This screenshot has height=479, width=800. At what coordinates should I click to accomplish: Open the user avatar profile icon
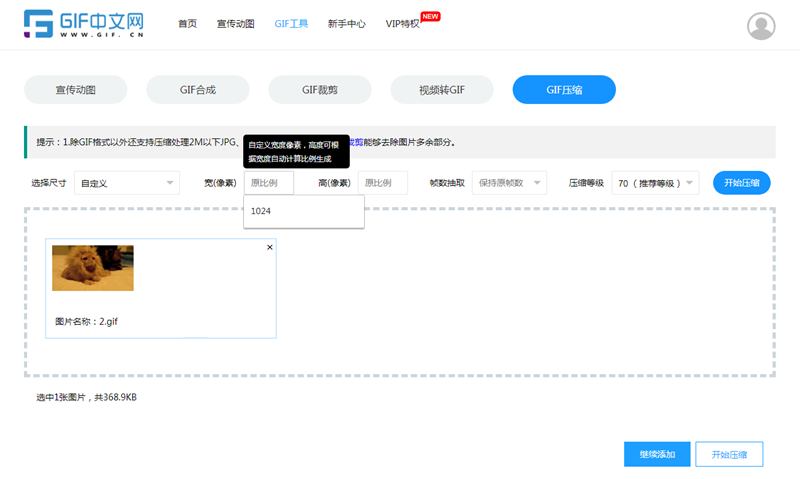tap(761, 26)
